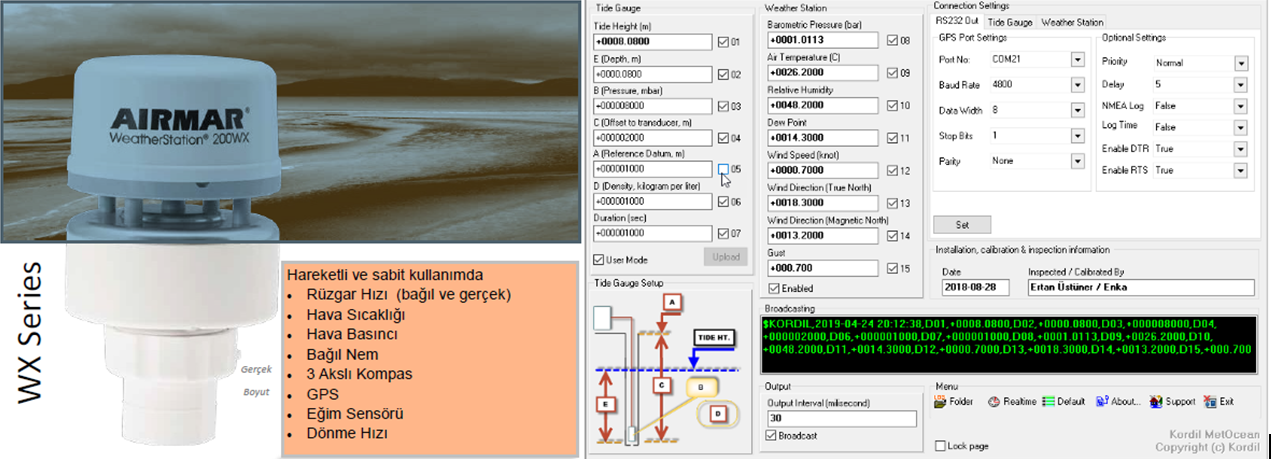Enable the Lock page checkbox

940,446
